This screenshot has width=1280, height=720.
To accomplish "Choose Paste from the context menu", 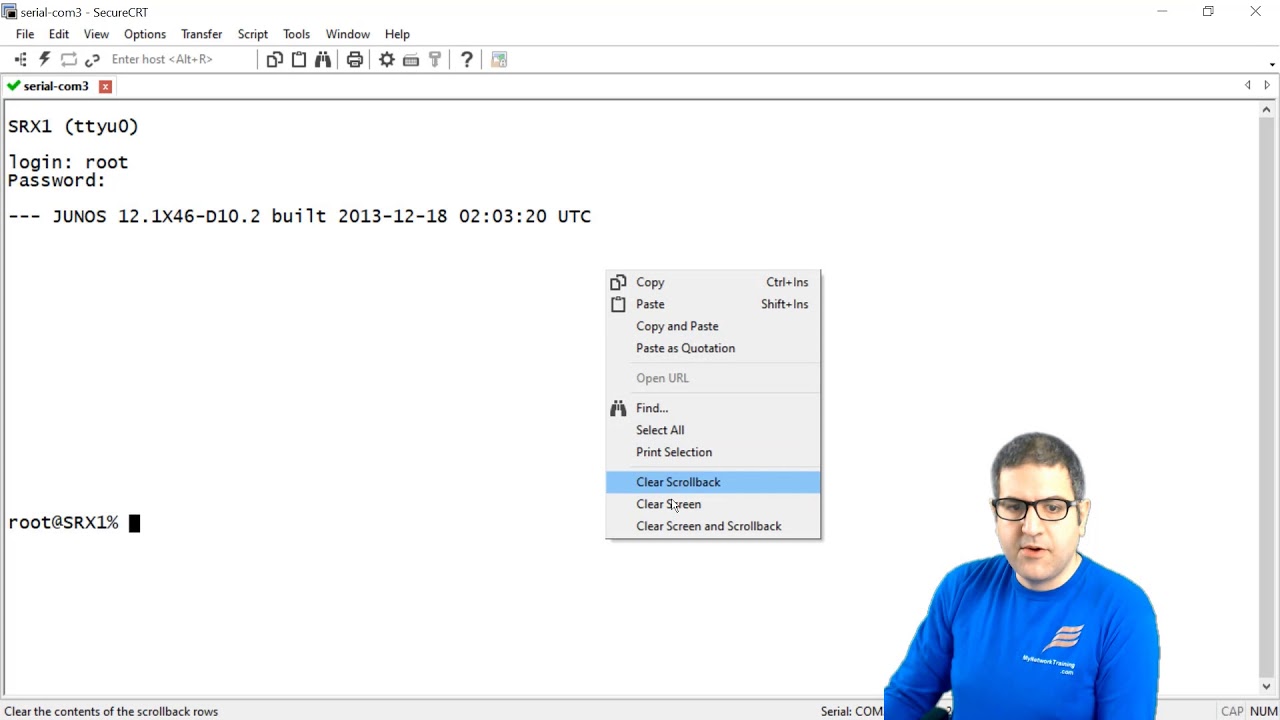I will tap(713, 304).
